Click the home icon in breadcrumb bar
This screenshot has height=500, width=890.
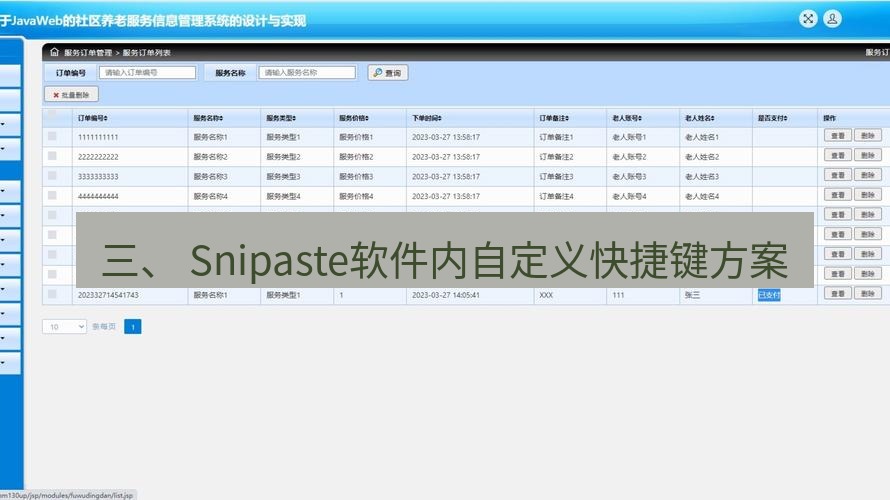click(x=54, y=52)
